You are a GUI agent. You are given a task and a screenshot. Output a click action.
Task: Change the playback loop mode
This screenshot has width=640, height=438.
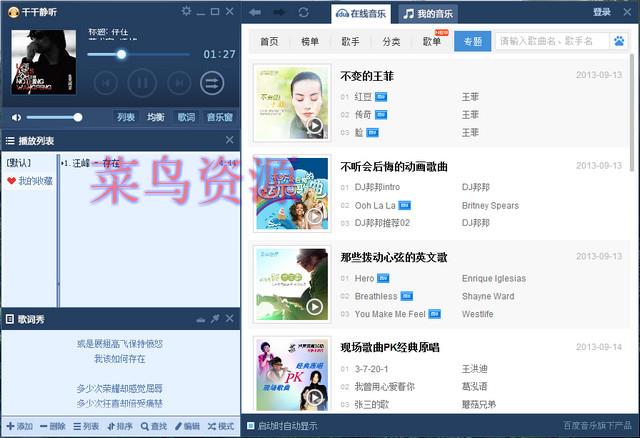pyautogui.click(x=212, y=83)
